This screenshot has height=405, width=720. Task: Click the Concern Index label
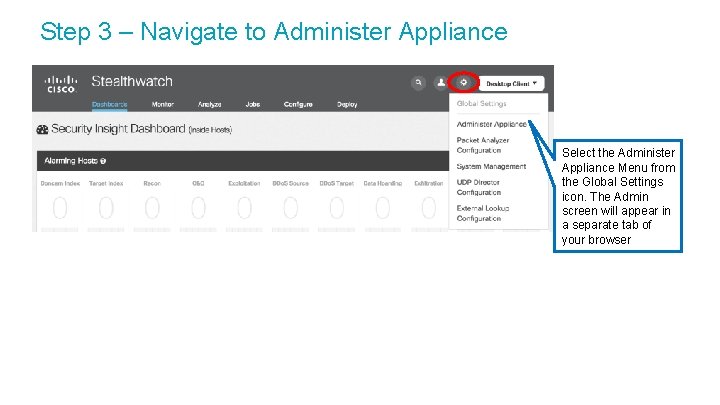[60, 183]
